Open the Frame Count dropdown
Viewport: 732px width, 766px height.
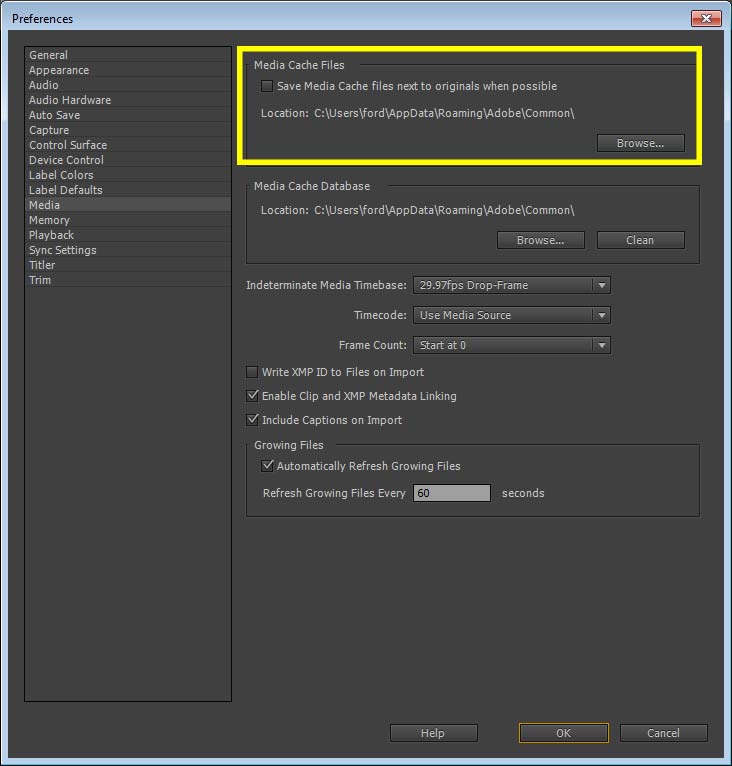point(512,345)
